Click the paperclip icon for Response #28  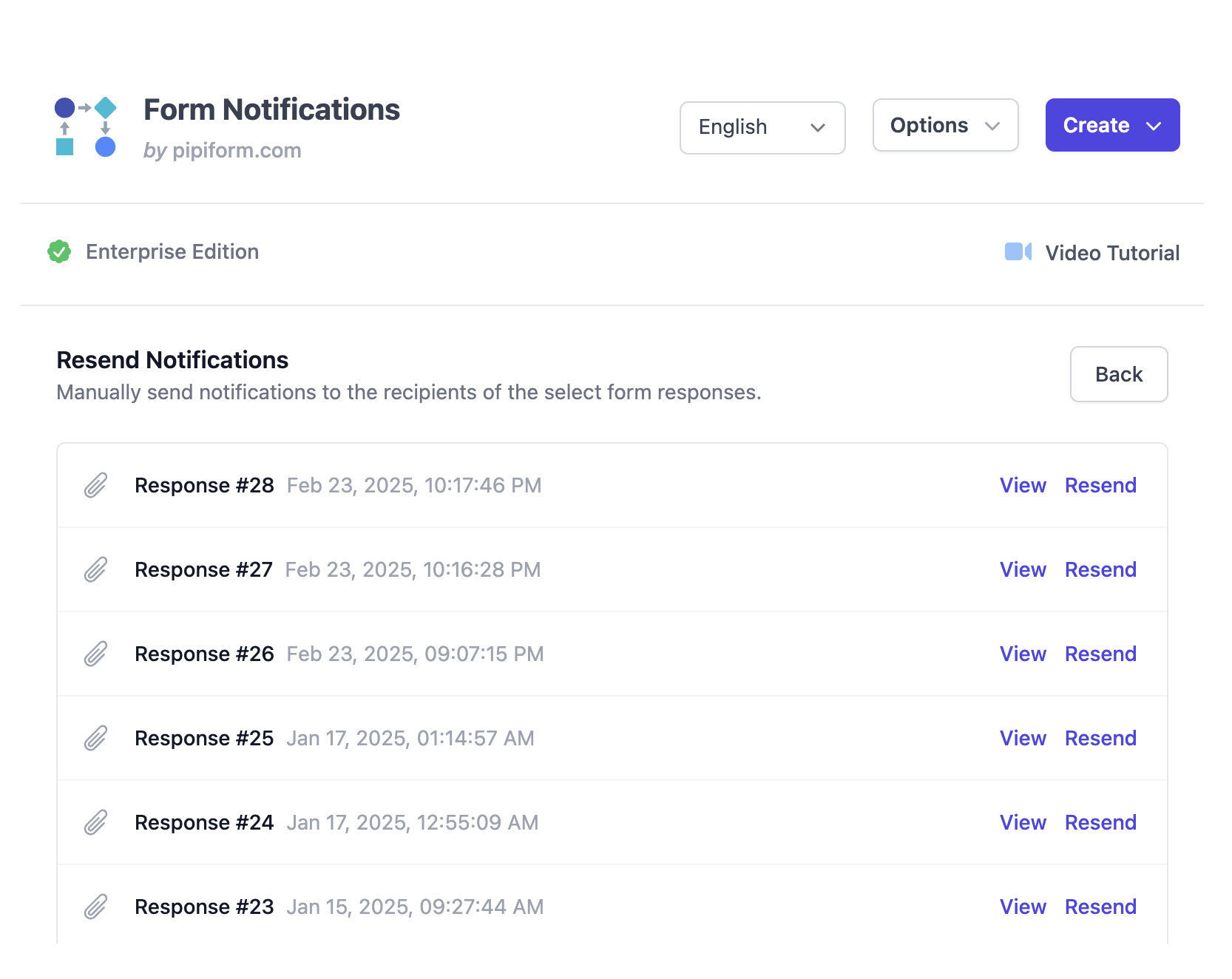[x=95, y=486]
